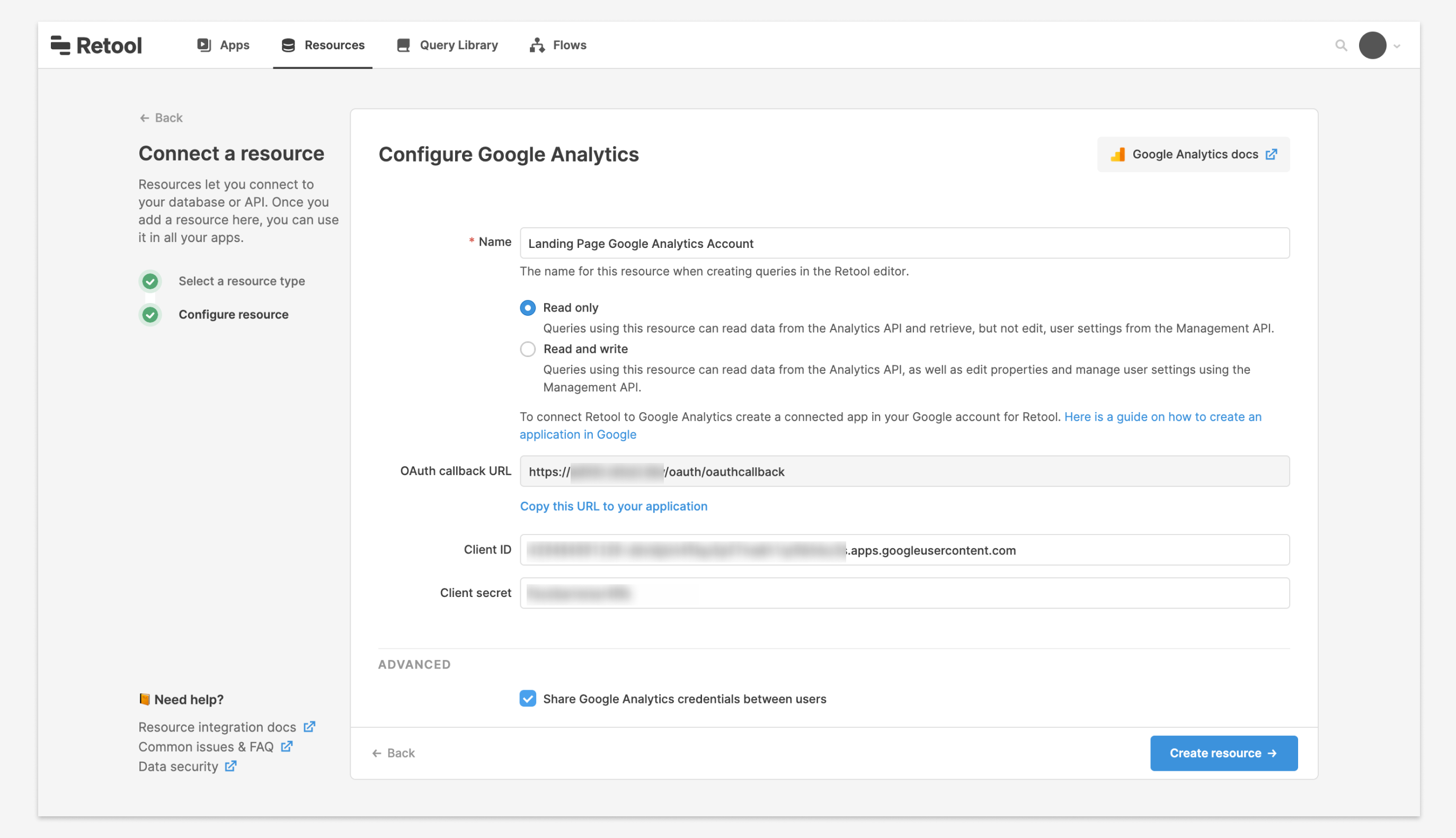Open the Query Library tab
Viewport: 1456px width, 838px height.
tap(447, 45)
